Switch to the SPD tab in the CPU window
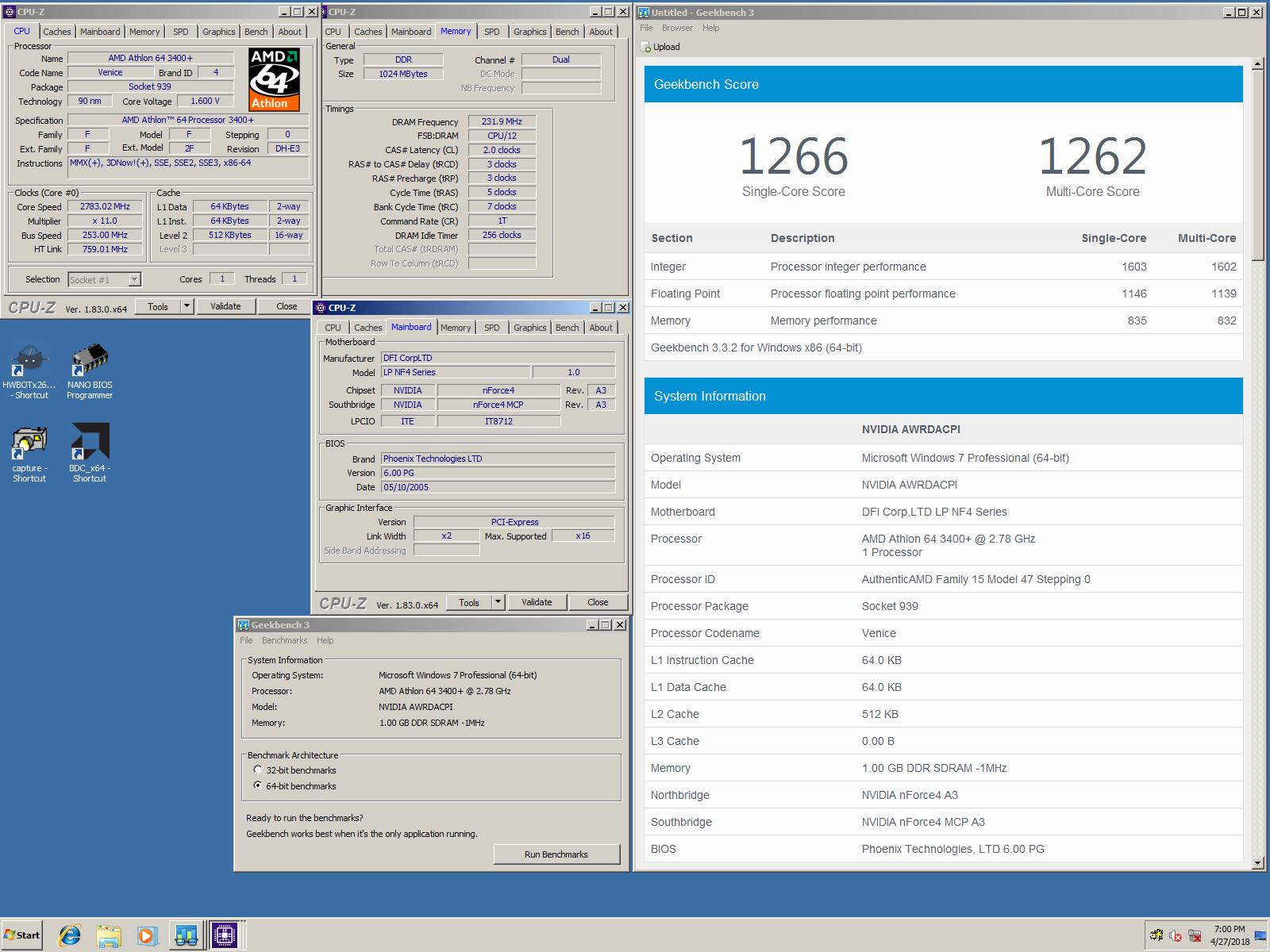 pyautogui.click(x=181, y=32)
